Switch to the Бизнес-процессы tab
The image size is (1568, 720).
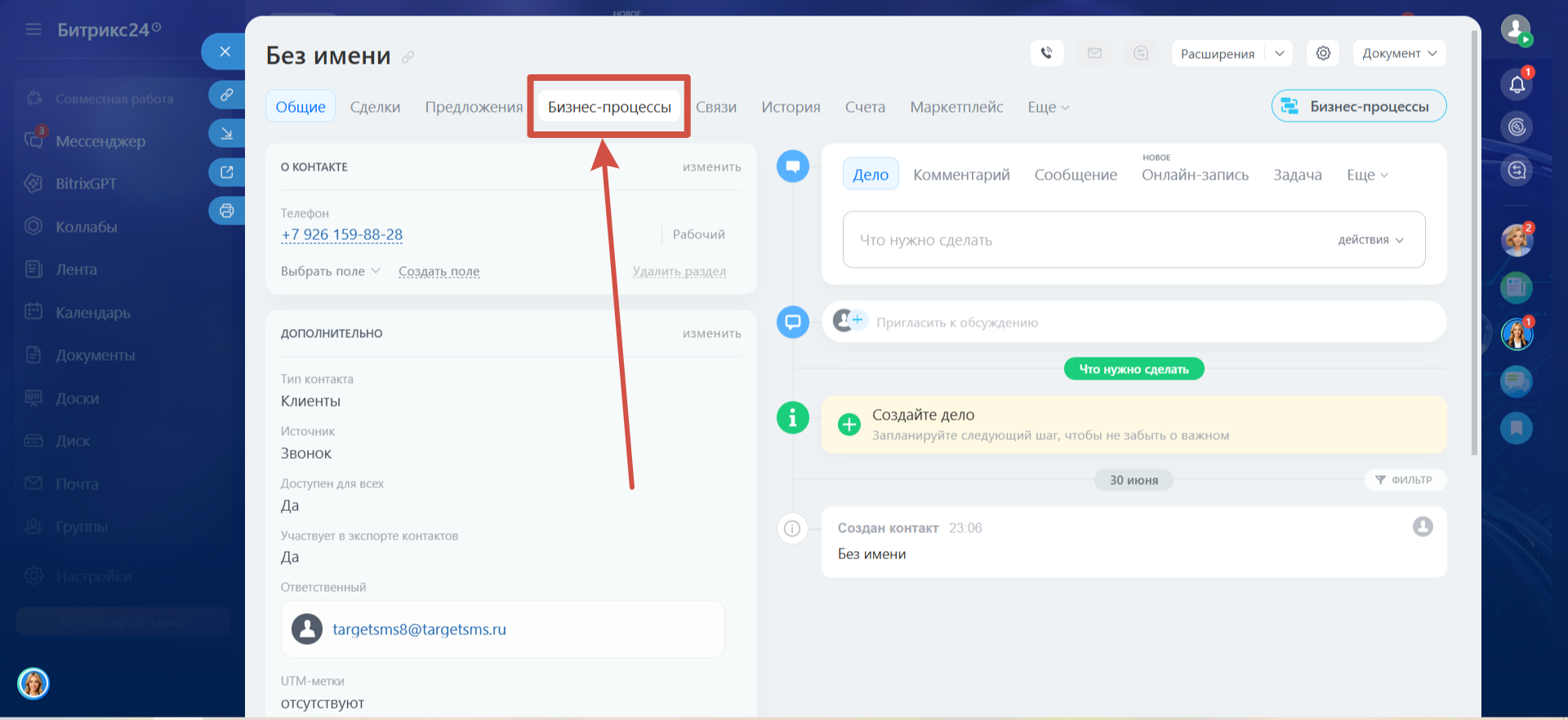click(x=609, y=107)
